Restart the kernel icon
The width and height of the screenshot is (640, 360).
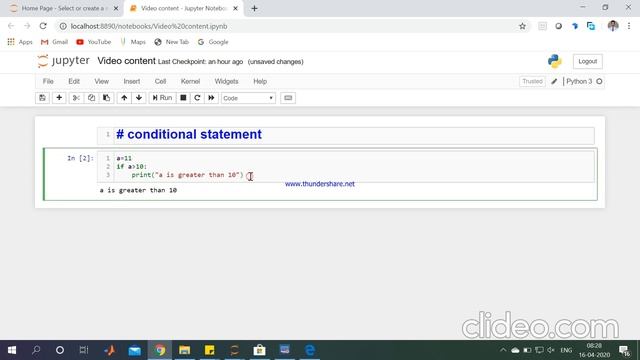[197, 98]
